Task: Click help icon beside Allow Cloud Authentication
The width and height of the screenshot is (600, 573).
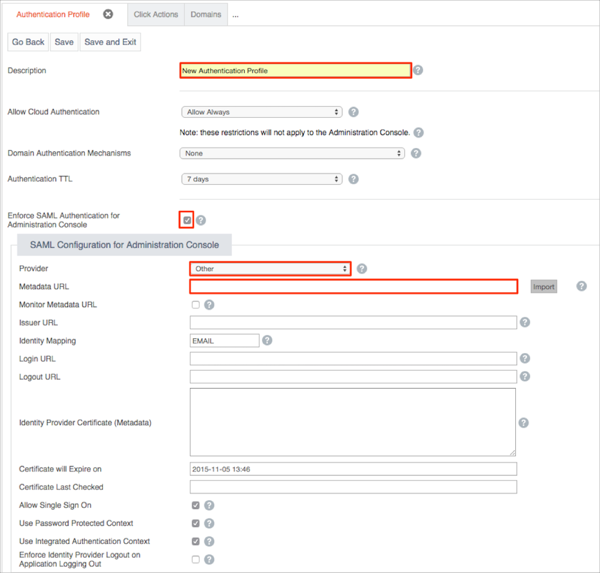Action: point(354,112)
